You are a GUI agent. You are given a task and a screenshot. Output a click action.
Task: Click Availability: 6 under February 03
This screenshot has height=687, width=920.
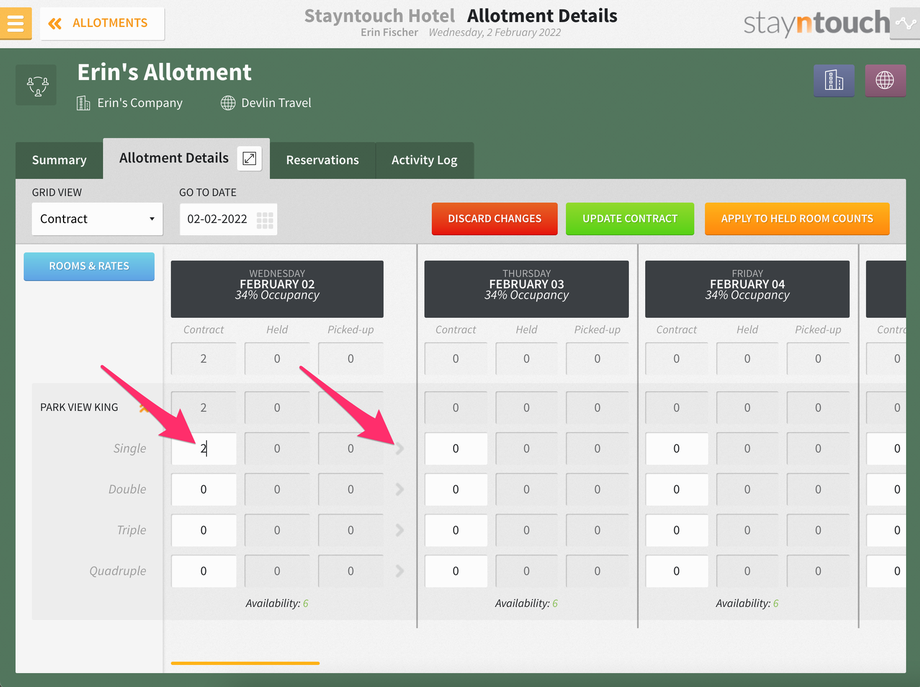coord(526,603)
